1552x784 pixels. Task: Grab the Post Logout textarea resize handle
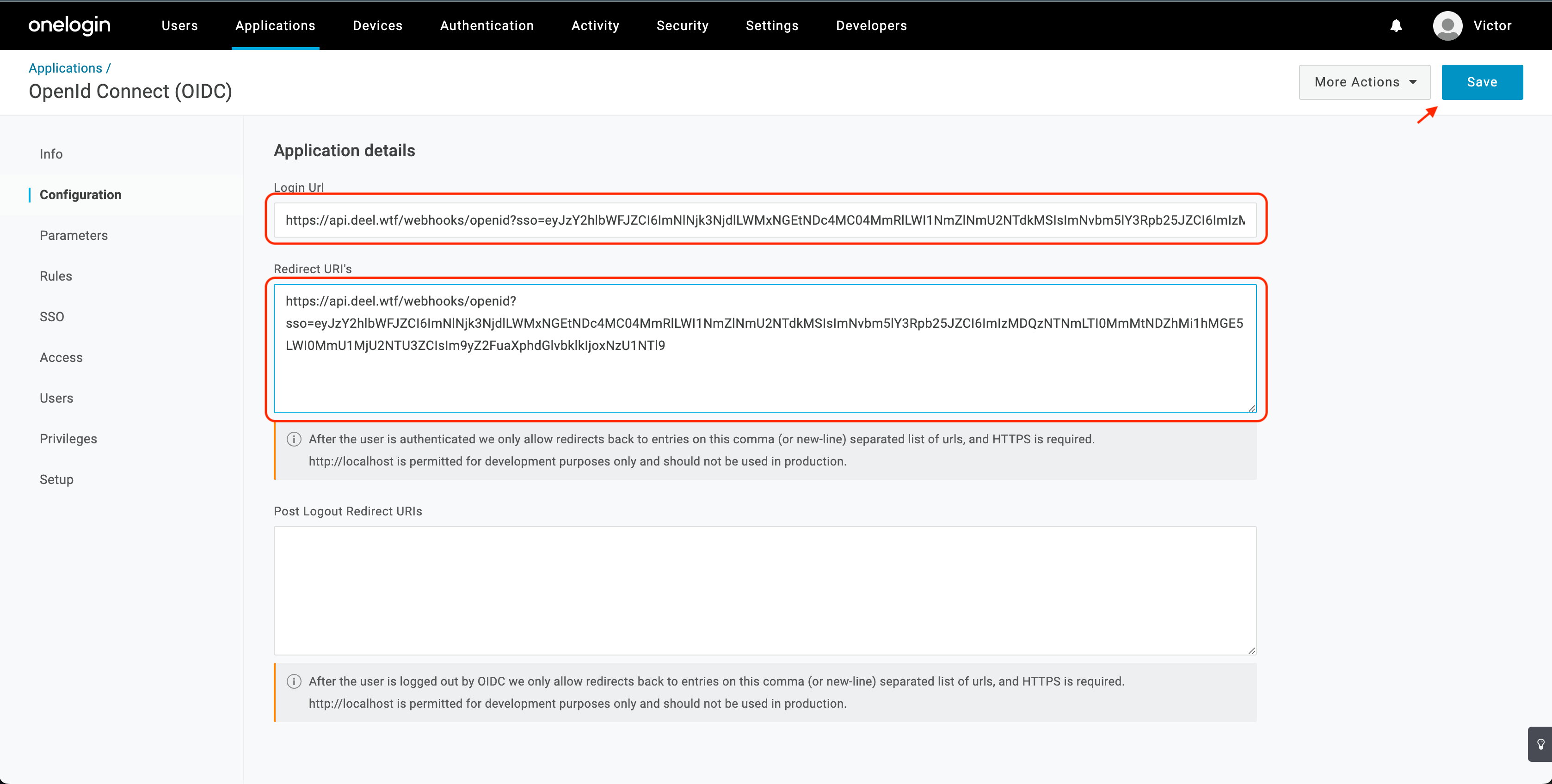coord(1251,650)
